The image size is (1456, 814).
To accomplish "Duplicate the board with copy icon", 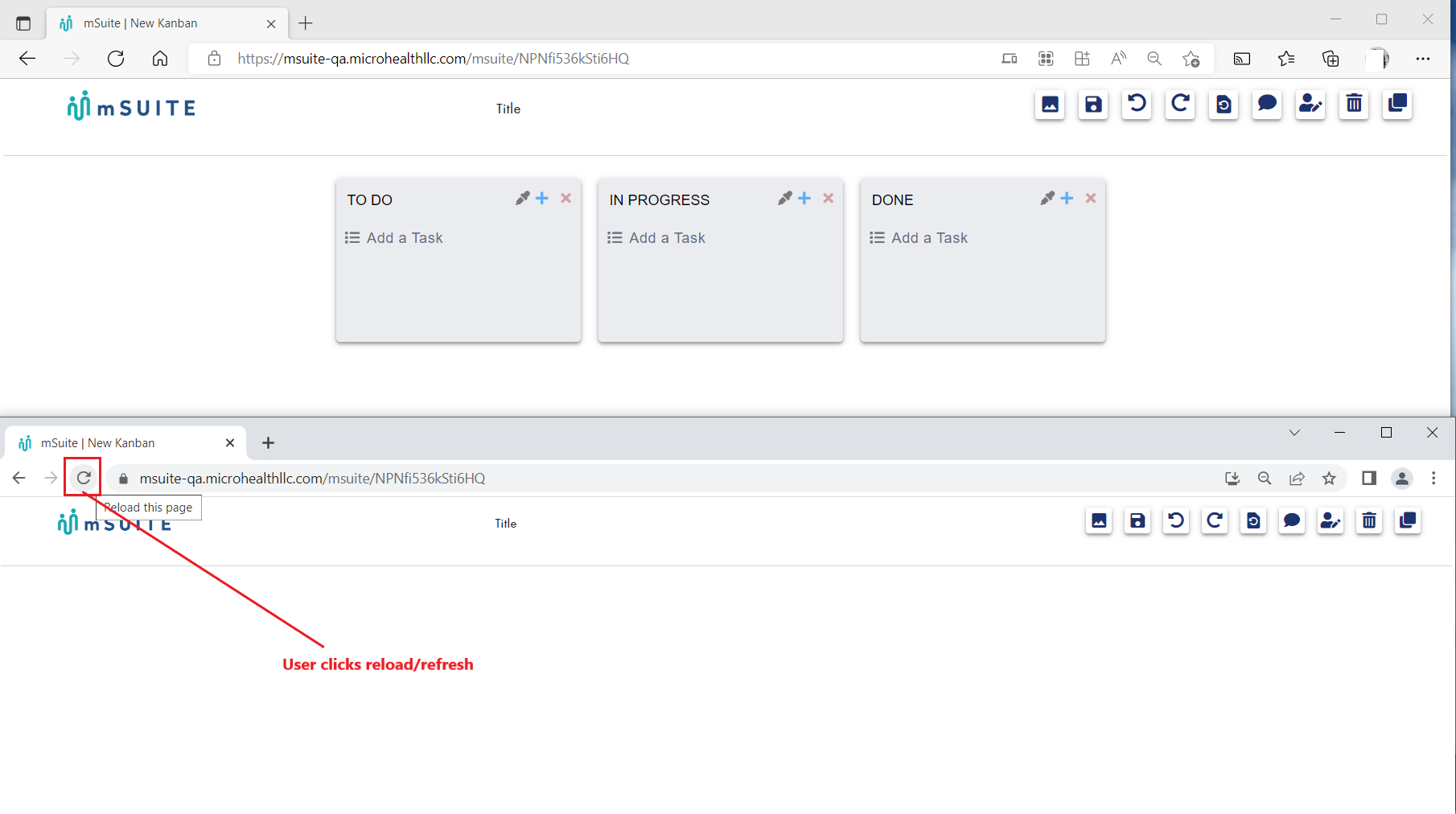I will [x=1396, y=105].
